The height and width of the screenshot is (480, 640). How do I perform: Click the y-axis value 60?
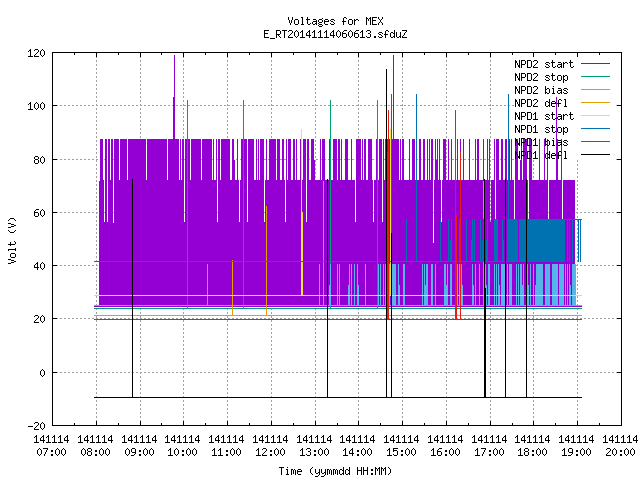39,213
